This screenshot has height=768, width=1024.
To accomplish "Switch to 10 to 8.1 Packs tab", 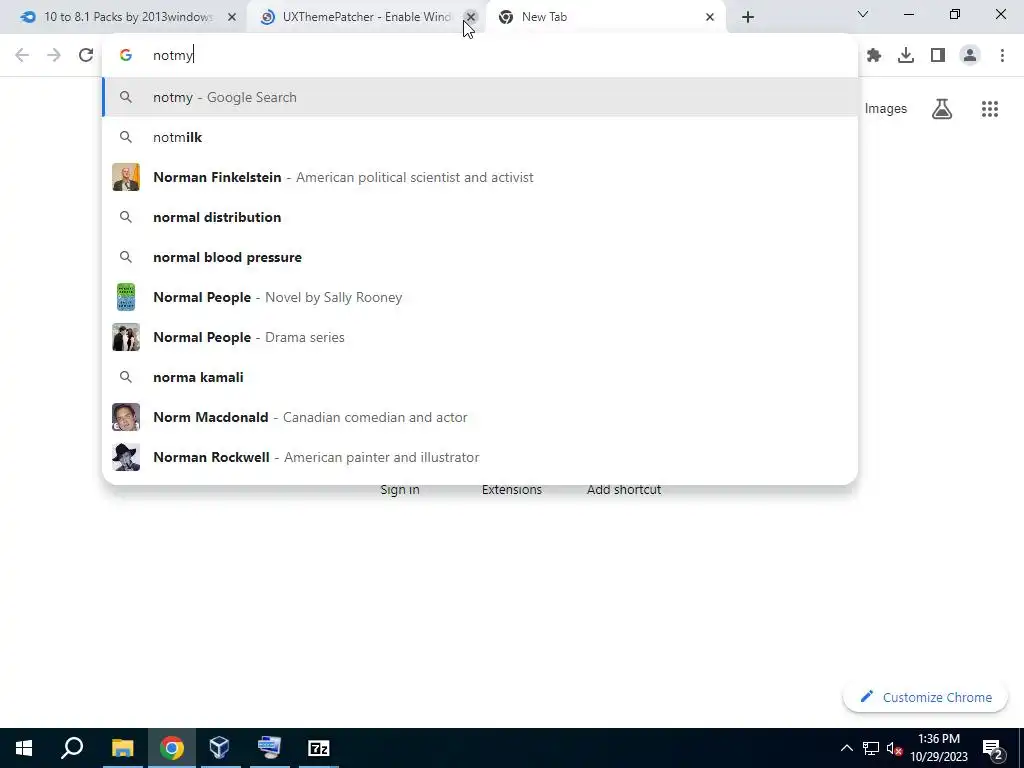I will tap(128, 17).
